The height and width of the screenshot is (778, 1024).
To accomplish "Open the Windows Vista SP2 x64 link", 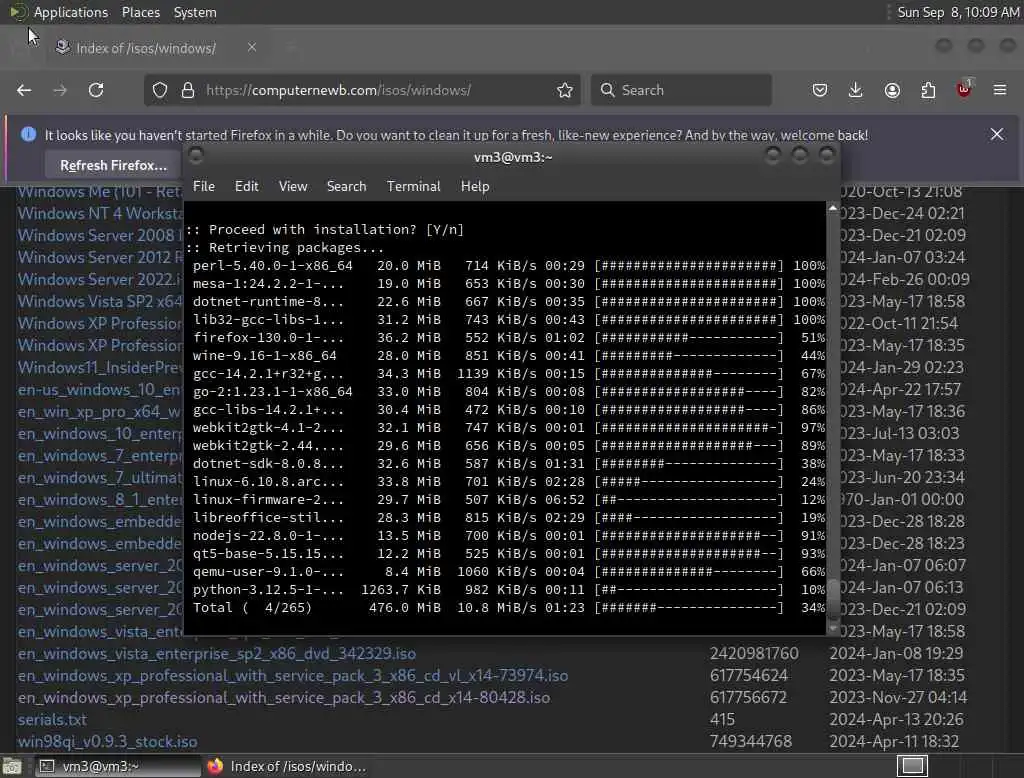I will pos(100,301).
